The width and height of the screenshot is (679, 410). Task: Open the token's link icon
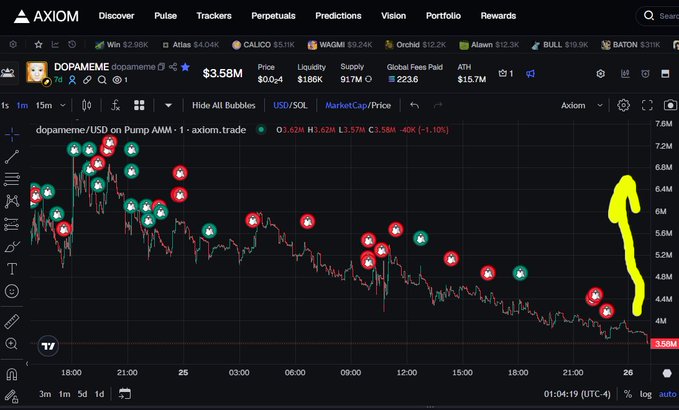87,80
